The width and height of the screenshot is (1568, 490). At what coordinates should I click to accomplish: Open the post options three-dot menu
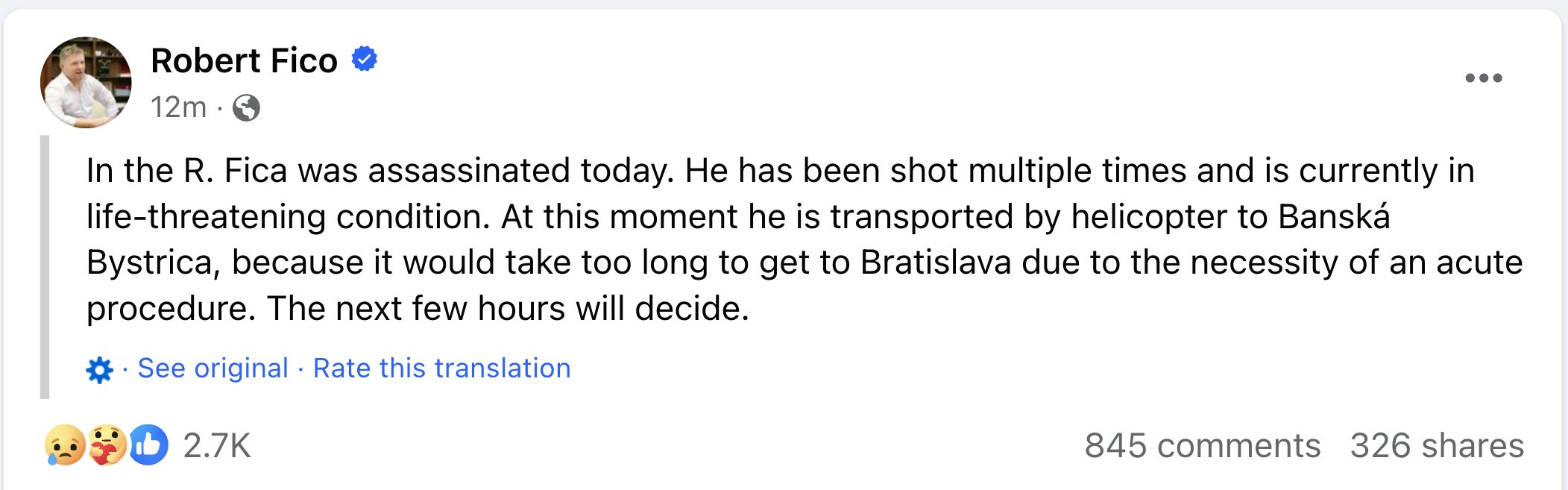click(x=1483, y=78)
